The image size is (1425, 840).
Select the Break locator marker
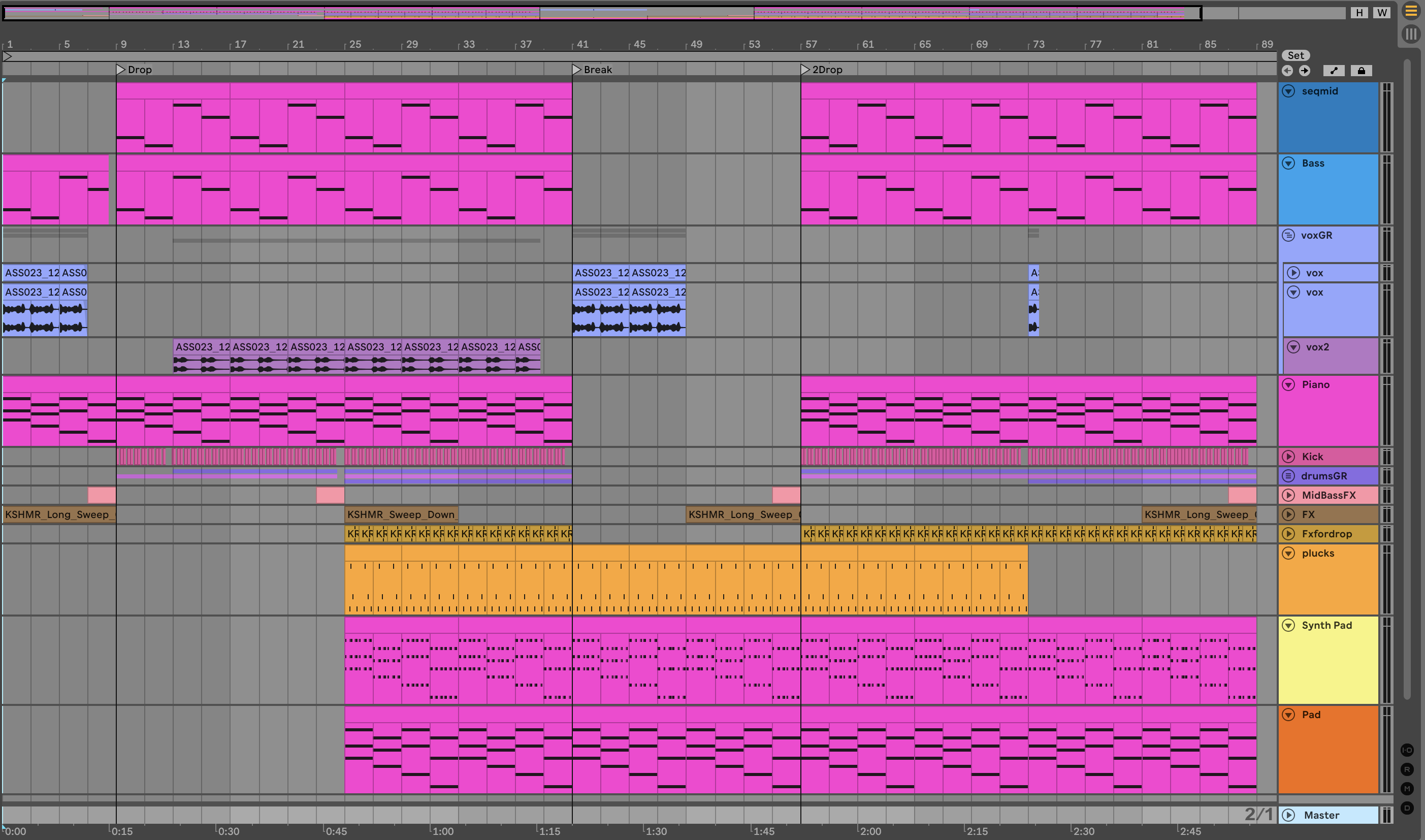click(577, 70)
